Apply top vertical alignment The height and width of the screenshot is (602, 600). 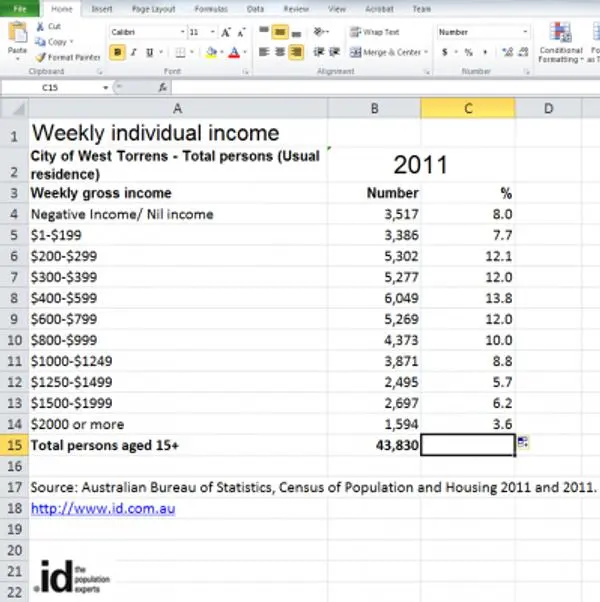pyautogui.click(x=263, y=31)
